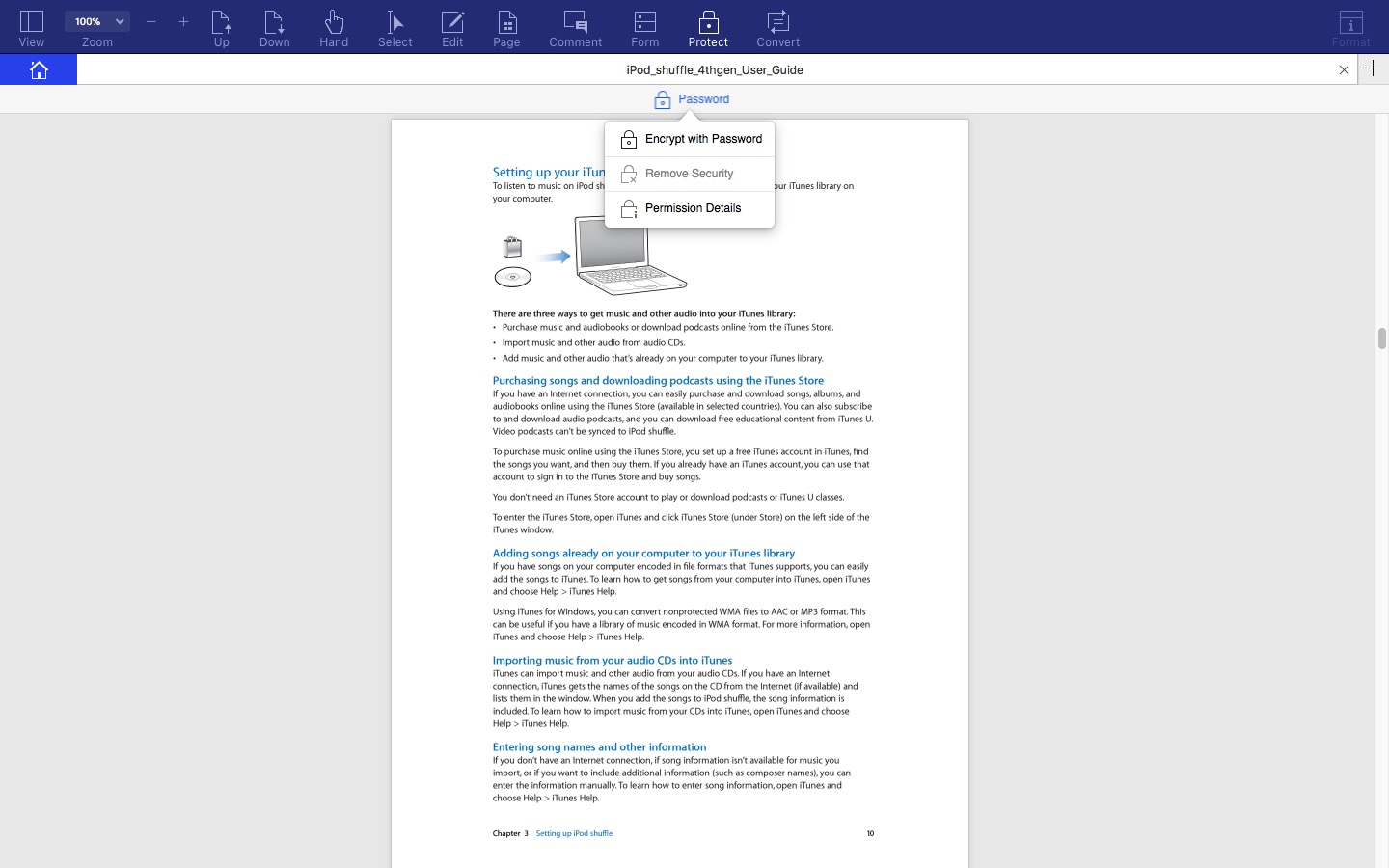
Task: Open the Form tools
Action: [x=645, y=28]
